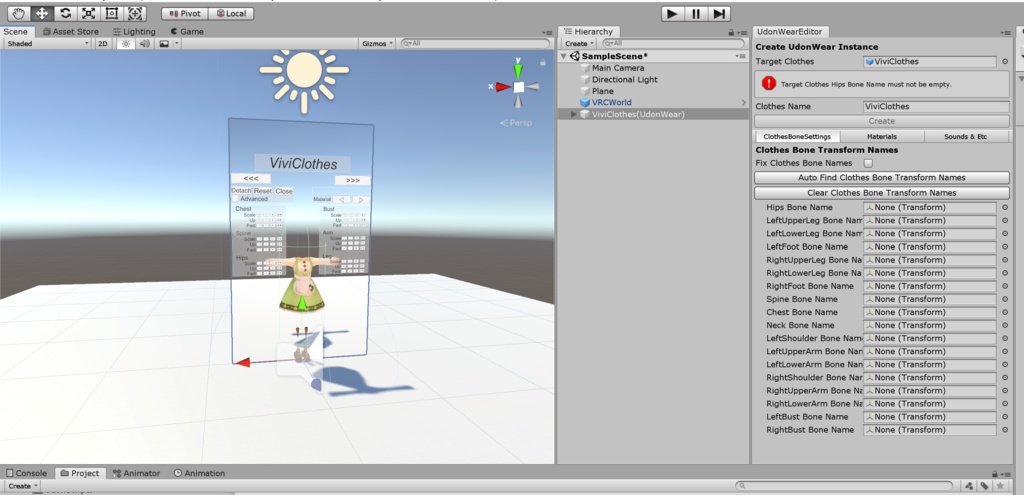Select Directional Light in Hierarchy

(624, 80)
